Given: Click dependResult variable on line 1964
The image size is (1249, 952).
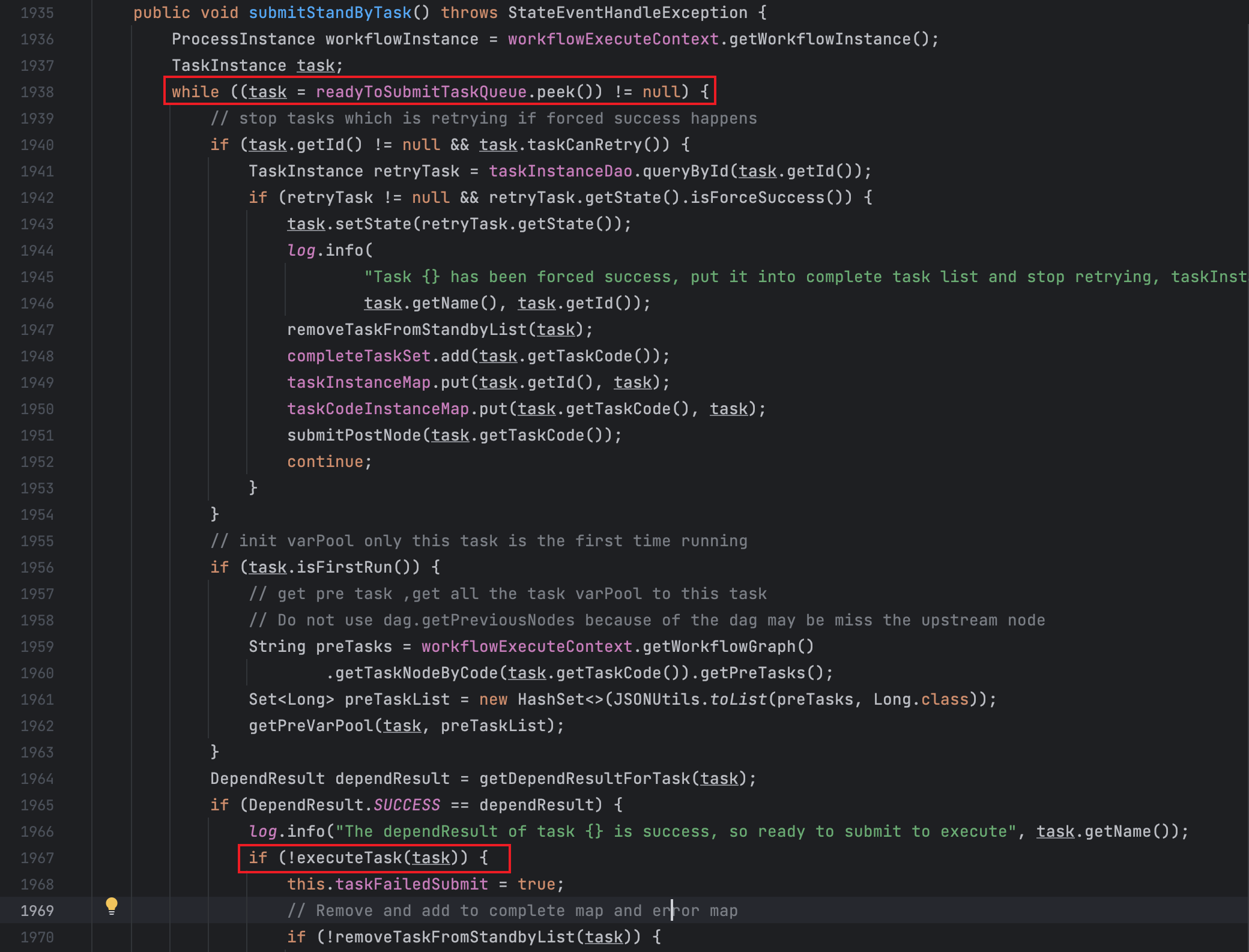Looking at the screenshot, I should (x=392, y=779).
